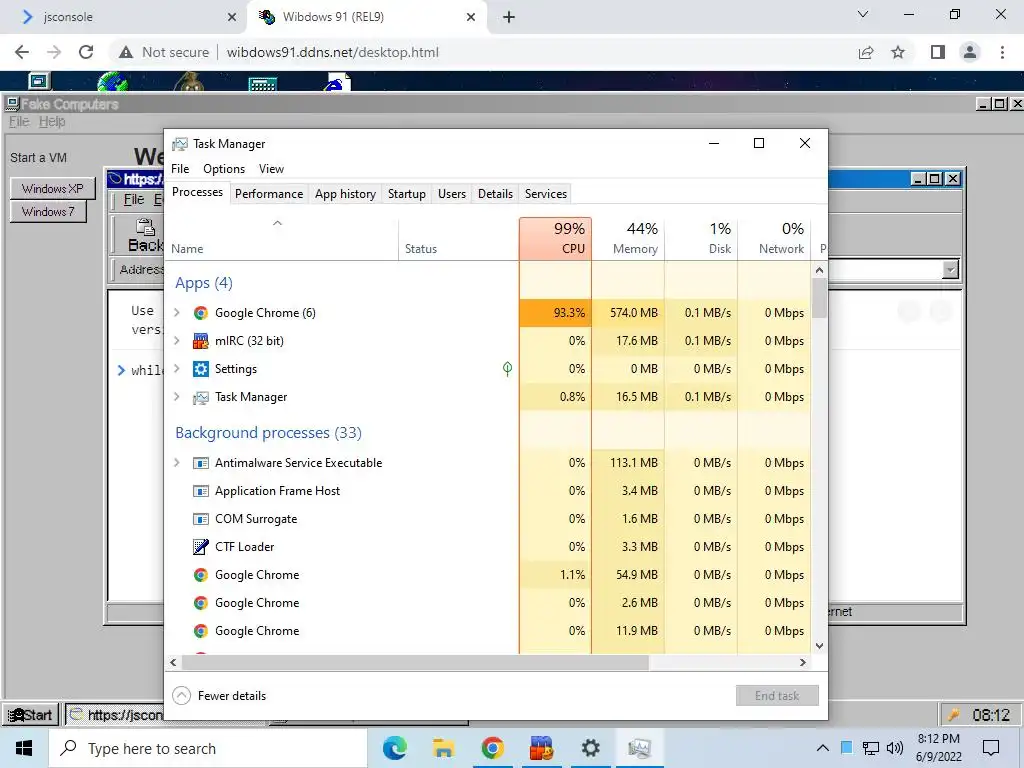Open the Users tab
Image resolution: width=1024 pixels, height=768 pixels.
coord(452,194)
